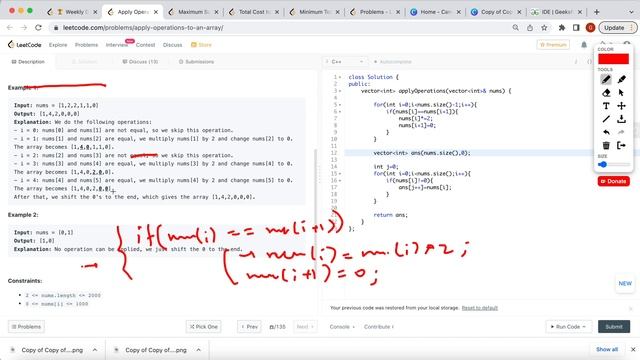The height and width of the screenshot is (360, 640).
Task: Toggle the Autocomplete option
Action: point(393,62)
